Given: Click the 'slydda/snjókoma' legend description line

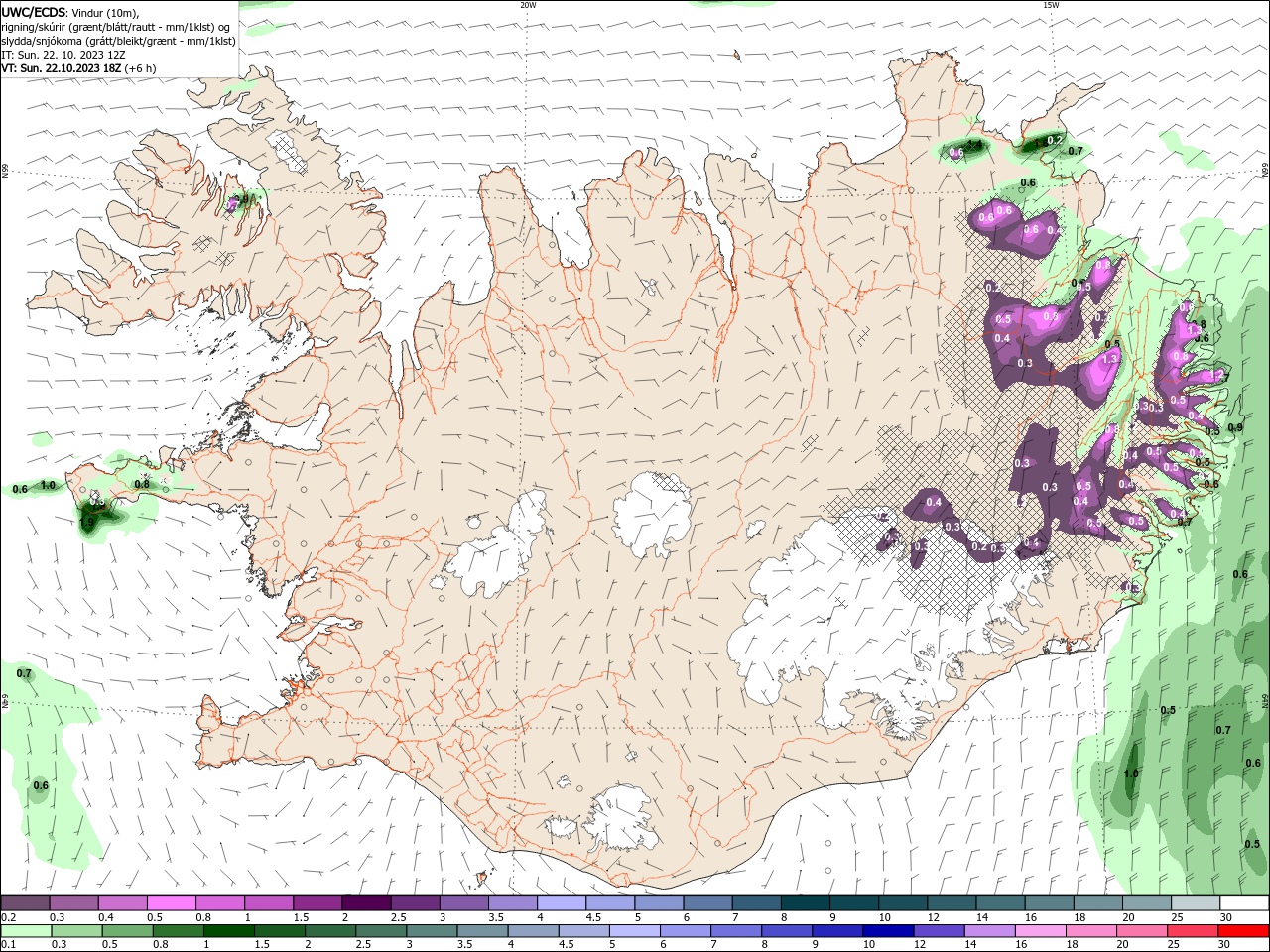Looking at the screenshot, I should (x=118, y=41).
